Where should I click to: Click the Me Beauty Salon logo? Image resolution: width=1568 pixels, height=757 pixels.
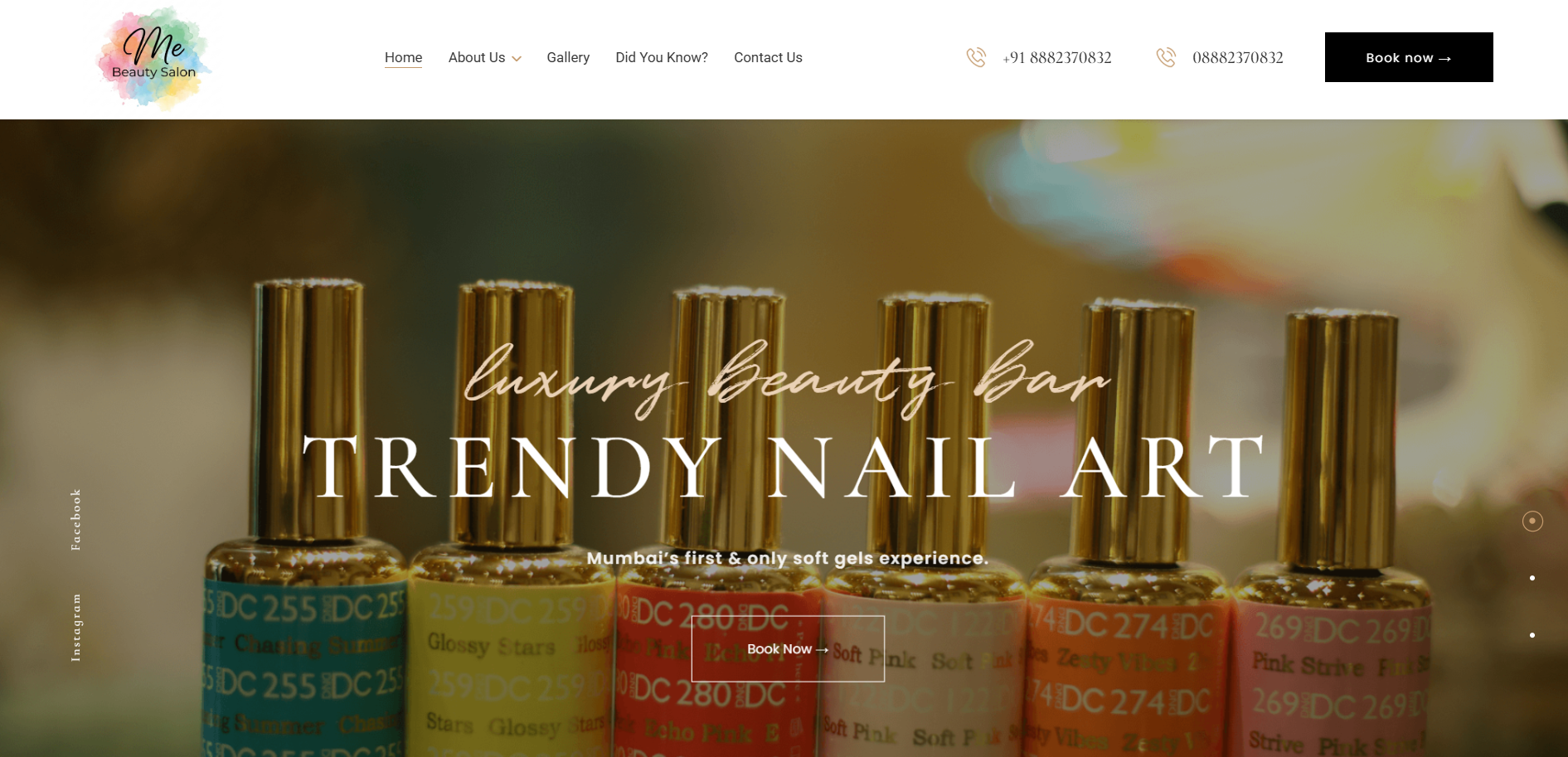pyautogui.click(x=153, y=58)
